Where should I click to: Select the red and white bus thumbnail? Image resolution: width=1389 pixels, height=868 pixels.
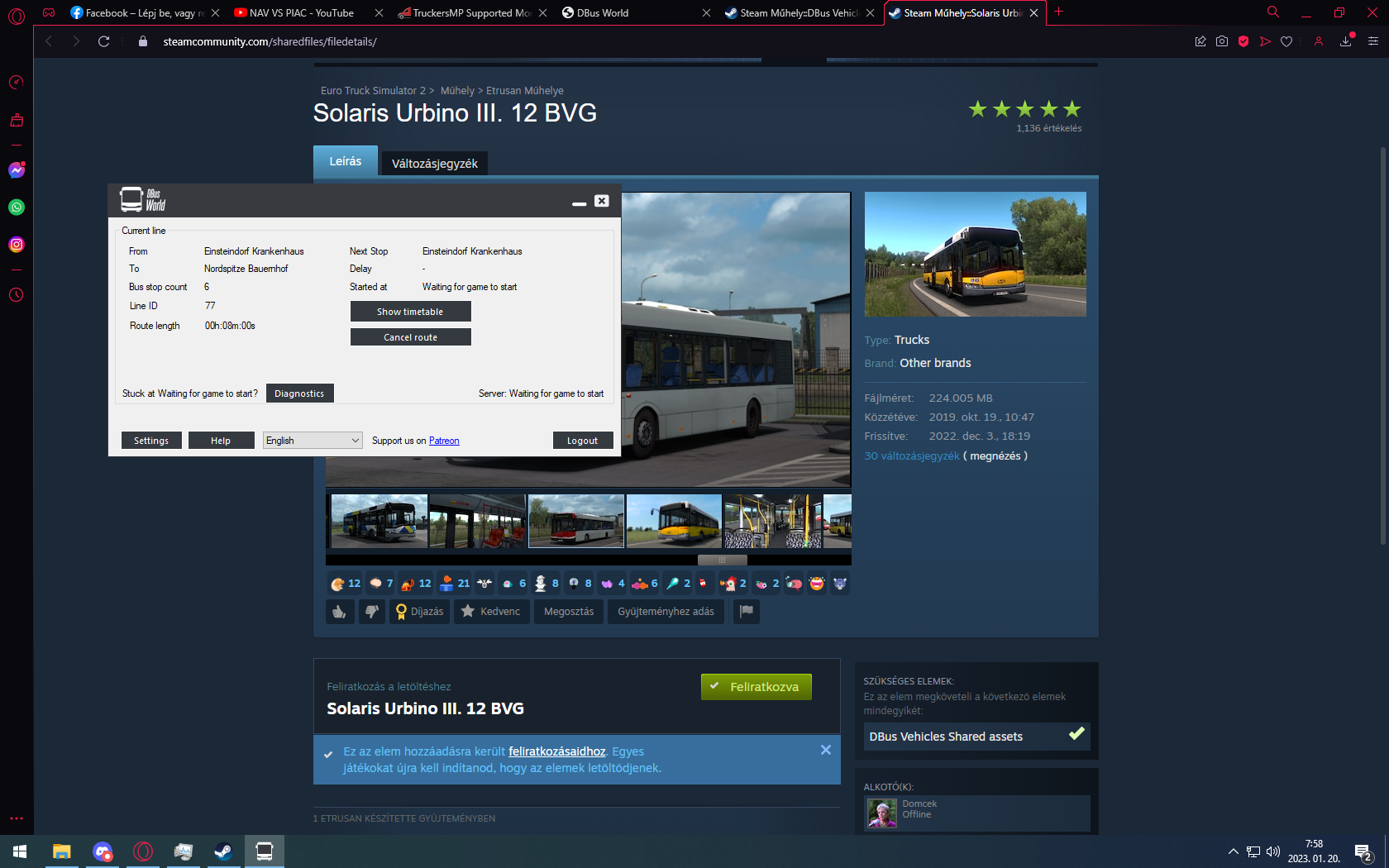click(x=576, y=522)
